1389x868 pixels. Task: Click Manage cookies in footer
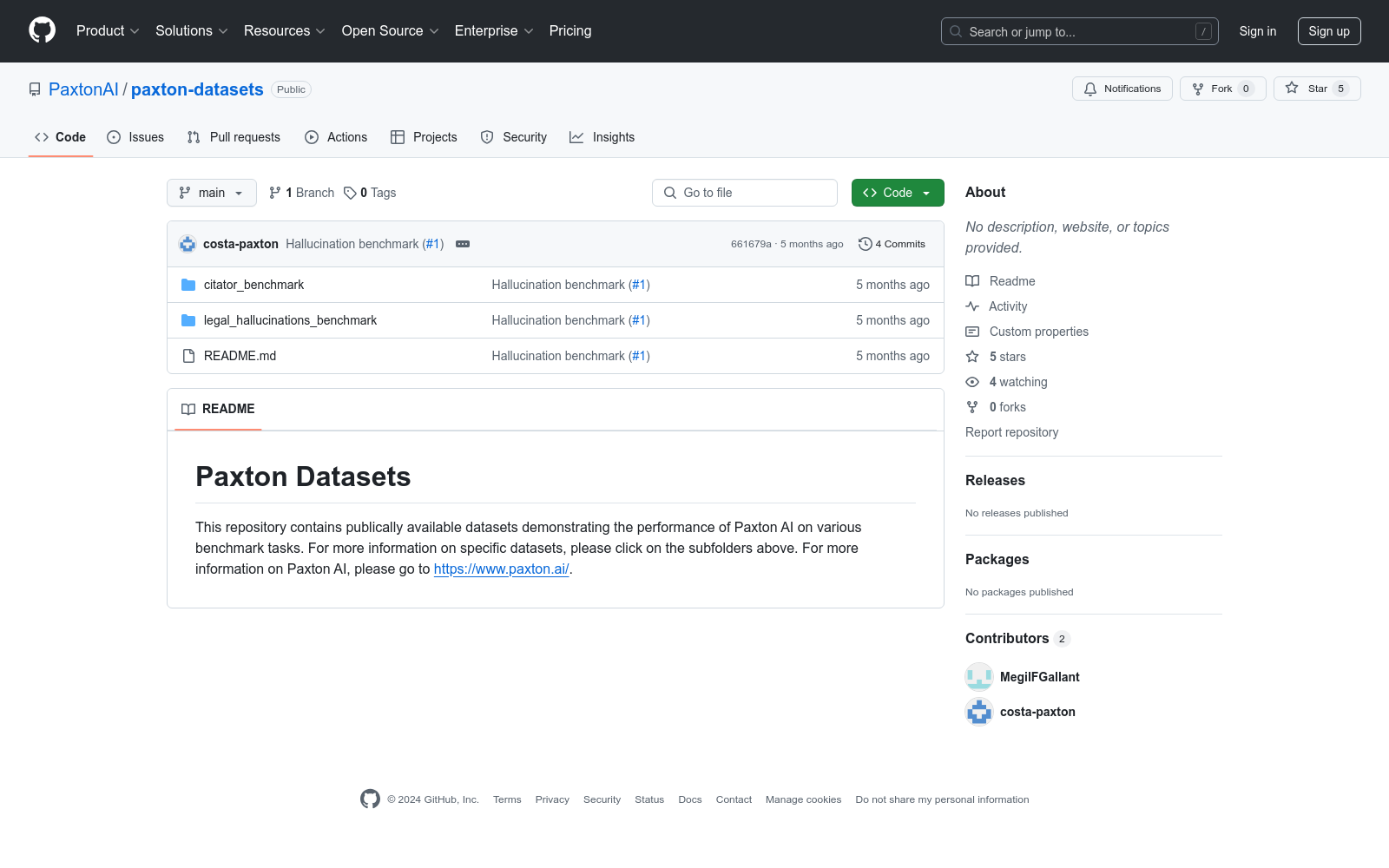point(803,799)
